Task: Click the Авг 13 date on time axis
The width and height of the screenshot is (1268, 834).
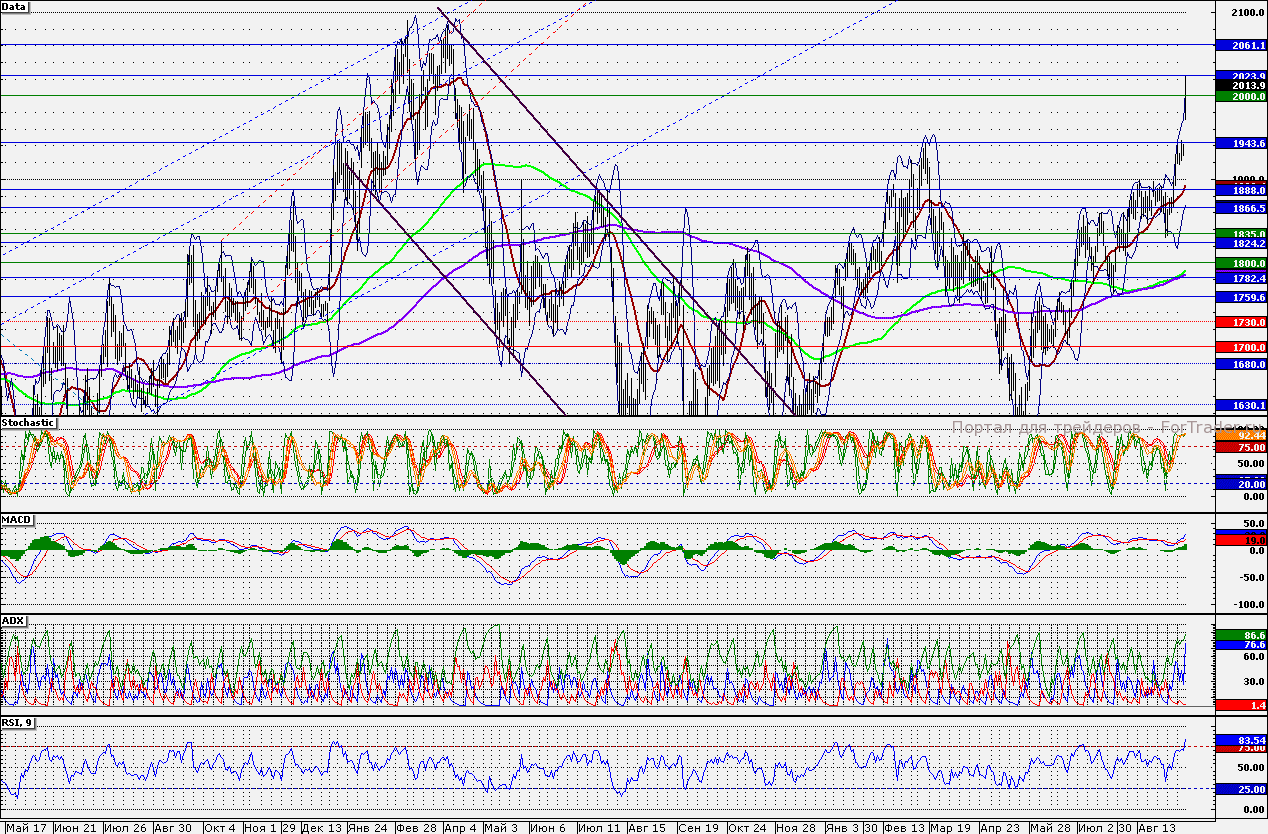Action: [x=1155, y=828]
